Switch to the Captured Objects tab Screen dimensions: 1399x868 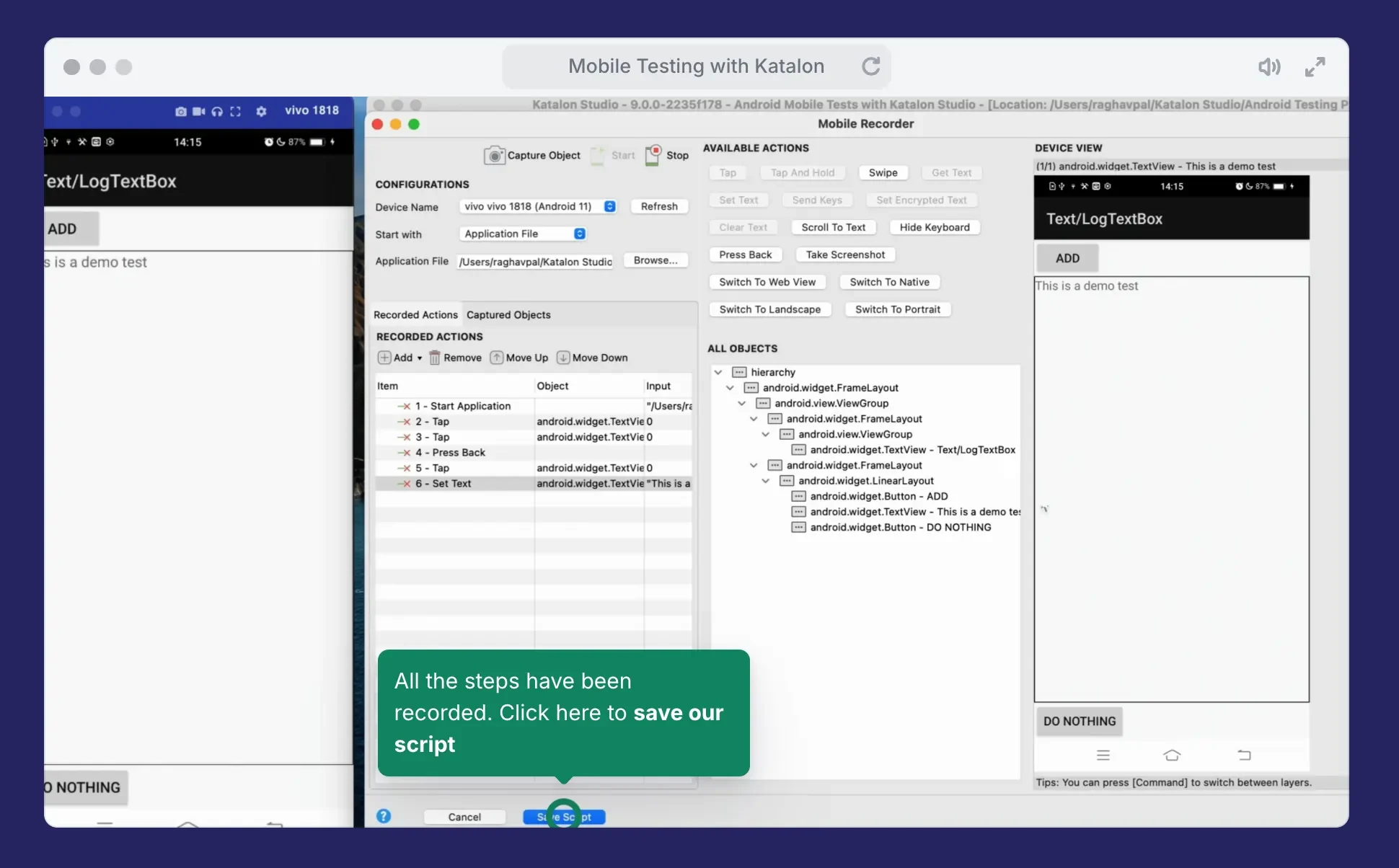click(508, 315)
